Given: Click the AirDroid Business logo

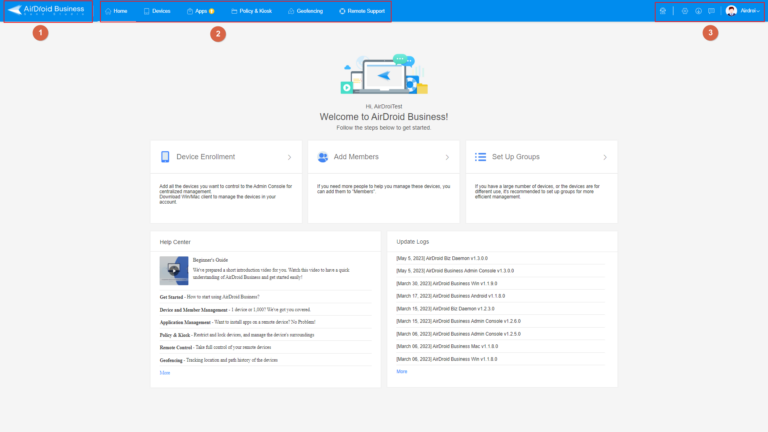Looking at the screenshot, I should pos(48,10).
